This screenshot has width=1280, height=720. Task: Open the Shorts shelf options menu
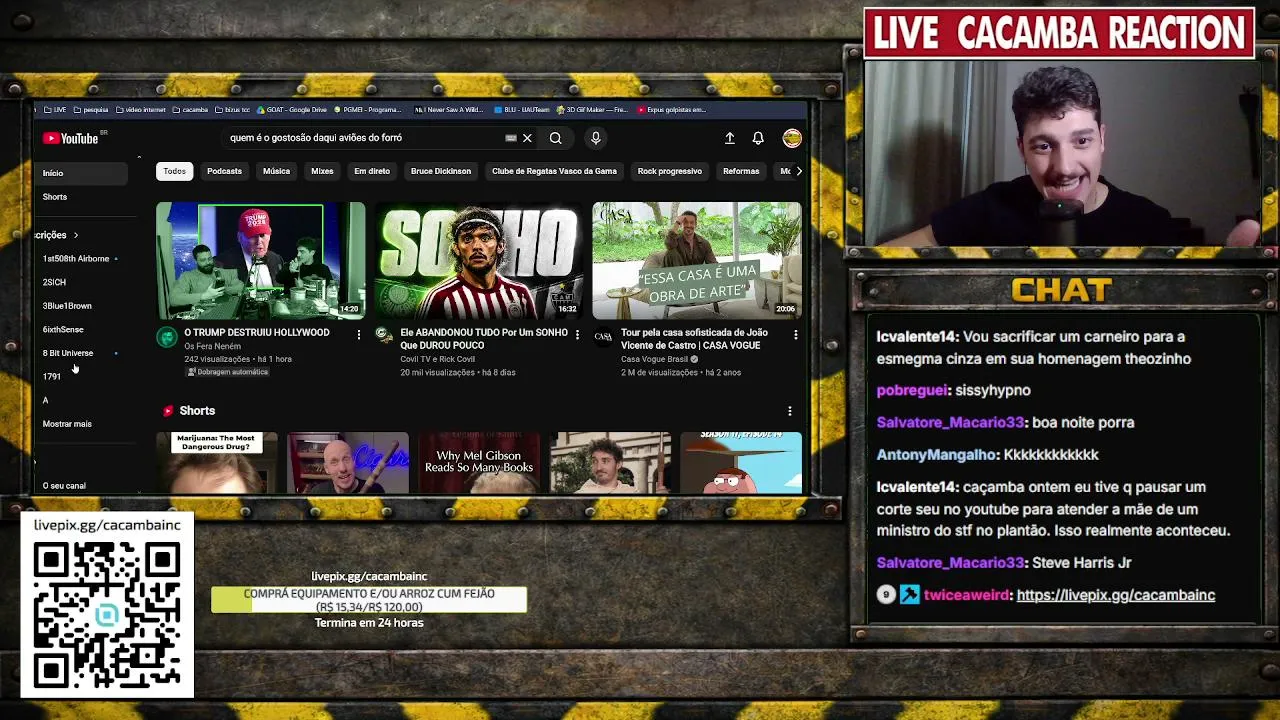click(x=789, y=411)
